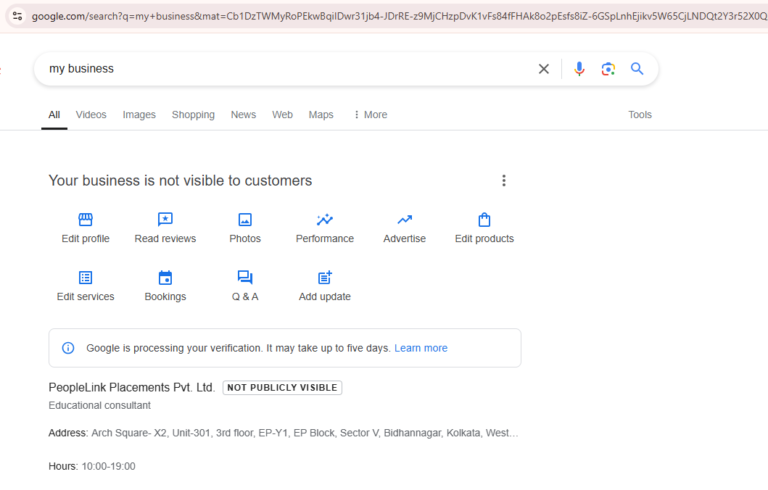Image resolution: width=768 pixels, height=490 pixels.
Task: Open the Read reviews star icon
Action: coord(165,220)
